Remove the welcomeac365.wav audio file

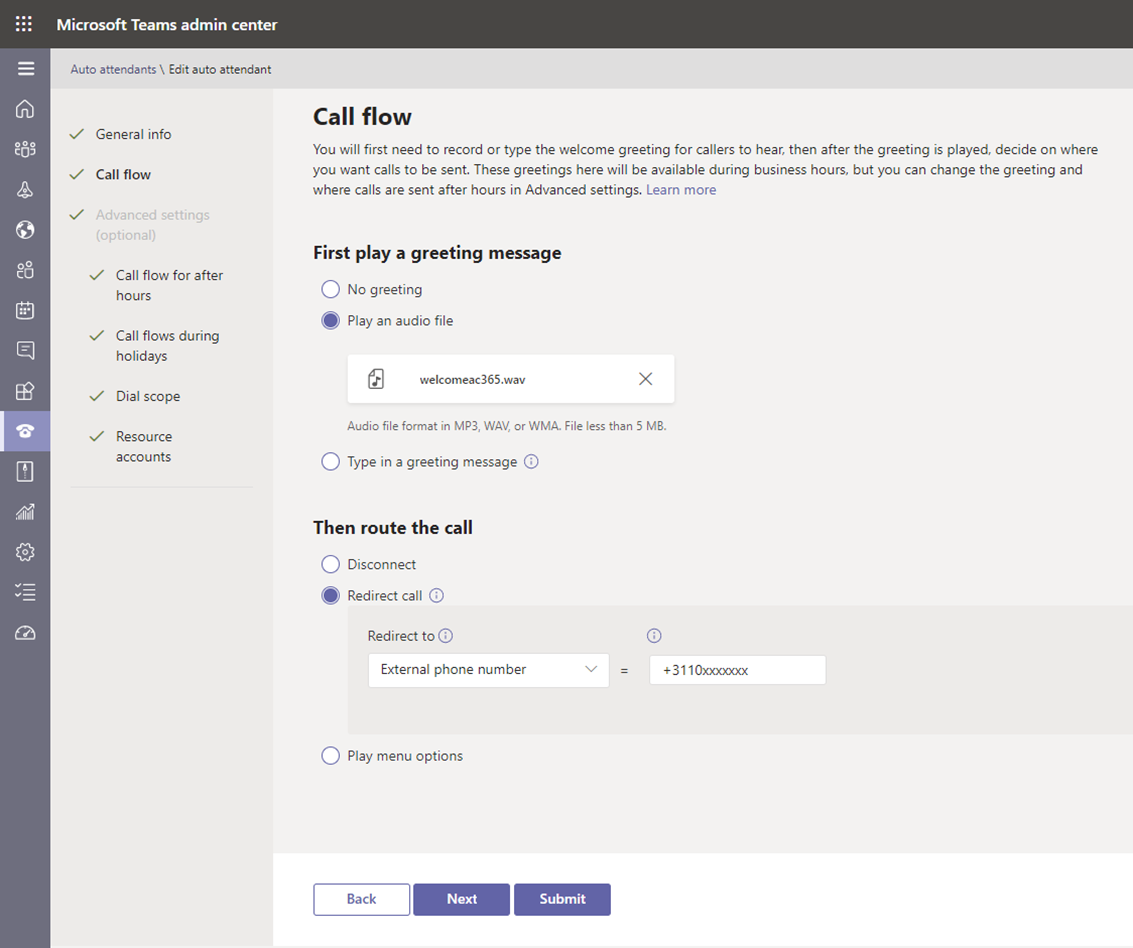(645, 379)
